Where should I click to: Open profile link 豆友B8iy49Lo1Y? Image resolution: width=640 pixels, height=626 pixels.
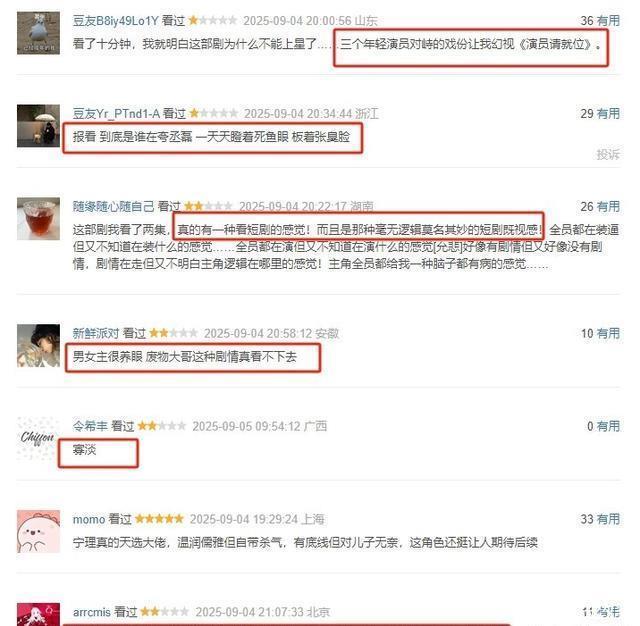(116, 21)
